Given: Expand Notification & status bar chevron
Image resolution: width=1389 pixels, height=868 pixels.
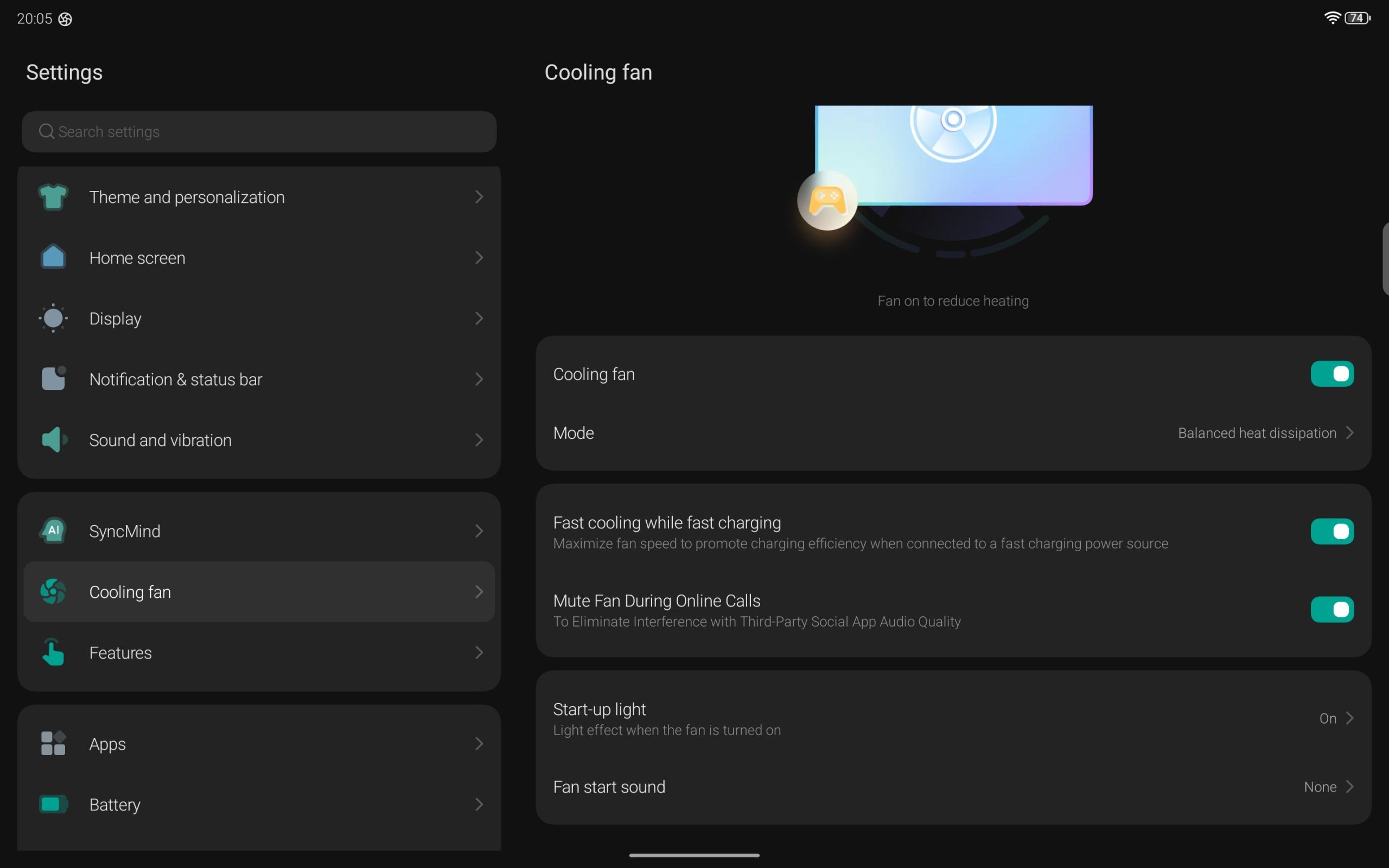Looking at the screenshot, I should click(x=479, y=379).
